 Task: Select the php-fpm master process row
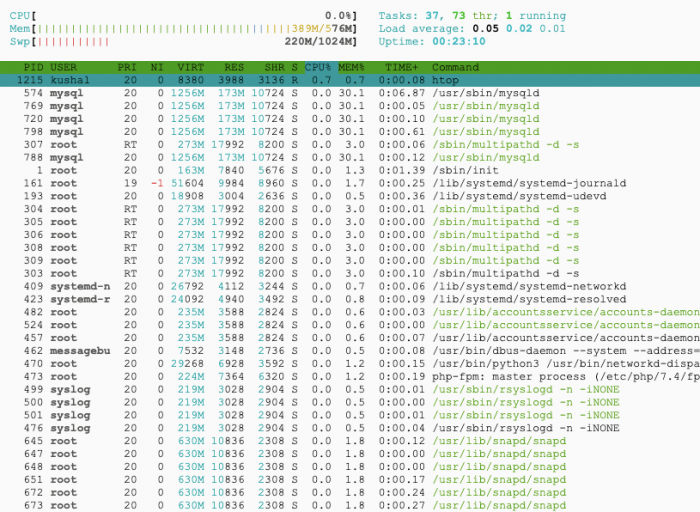[x=350, y=377]
